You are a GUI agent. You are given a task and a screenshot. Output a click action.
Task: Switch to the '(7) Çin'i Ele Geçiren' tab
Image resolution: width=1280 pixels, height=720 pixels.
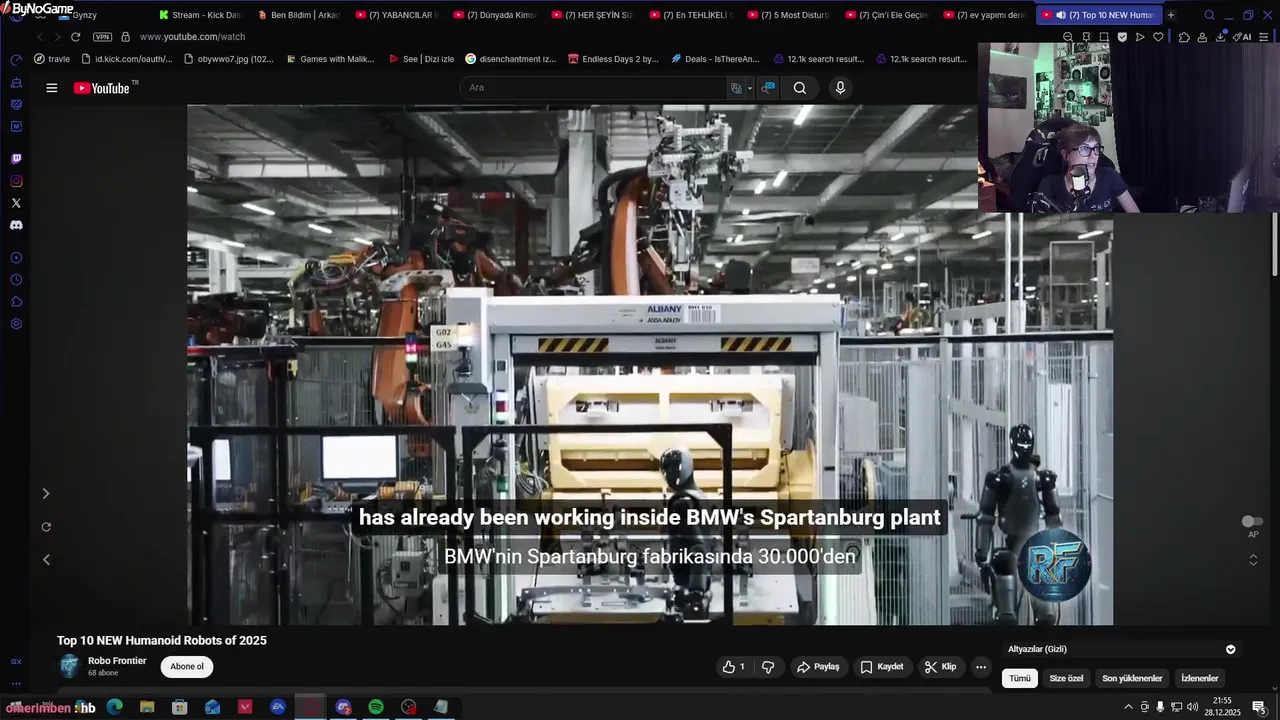[x=886, y=15]
